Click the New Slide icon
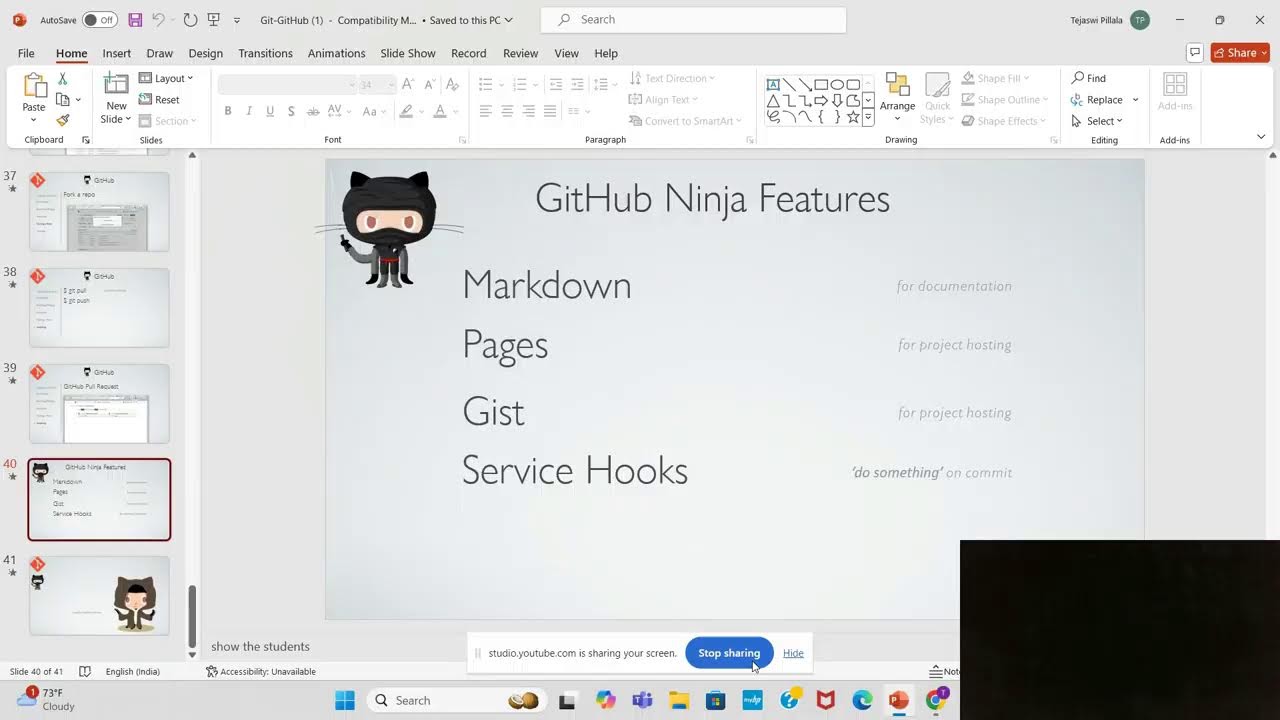The width and height of the screenshot is (1280, 720). pos(117,86)
